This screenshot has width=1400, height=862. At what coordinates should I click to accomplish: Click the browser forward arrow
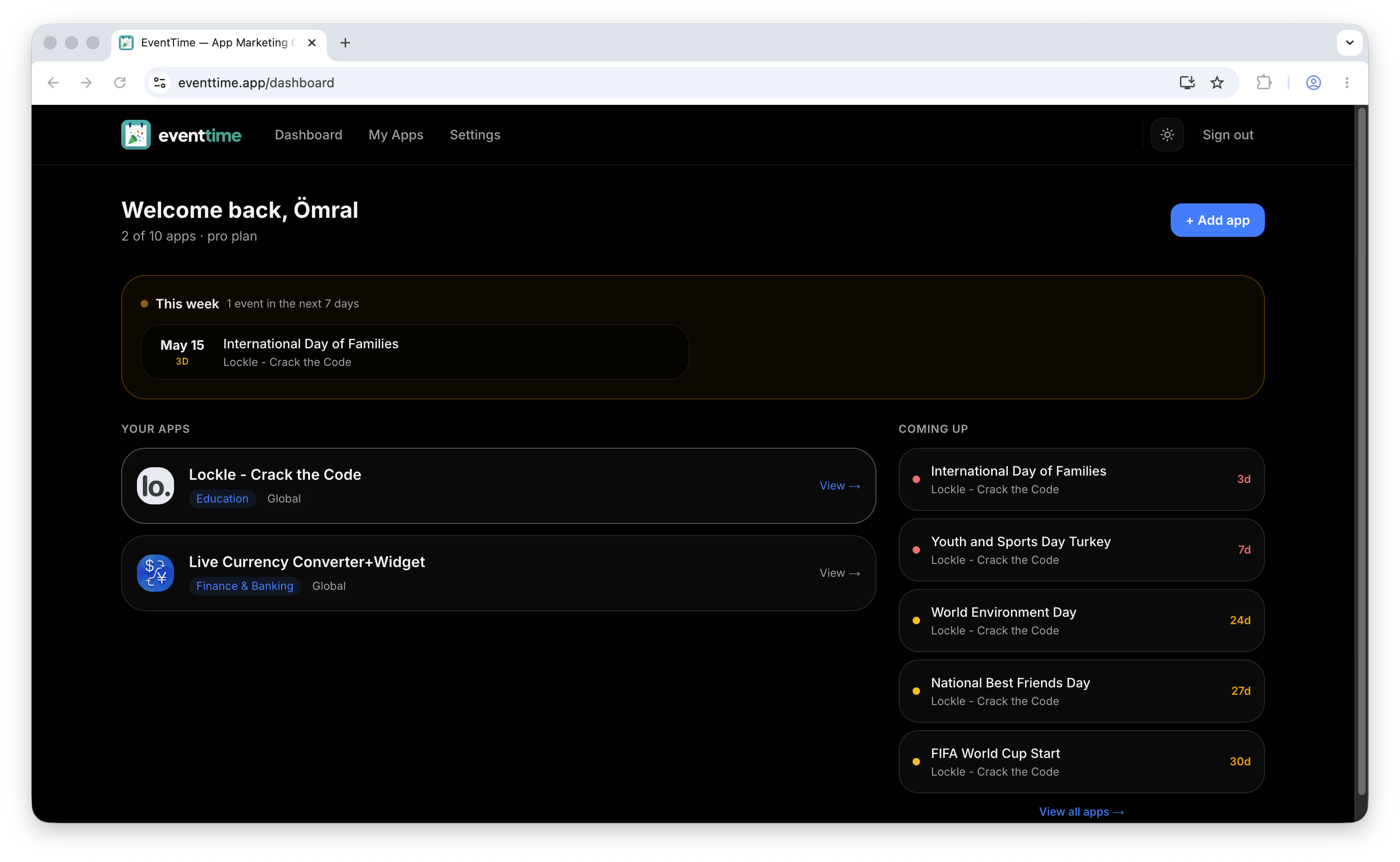[86, 83]
